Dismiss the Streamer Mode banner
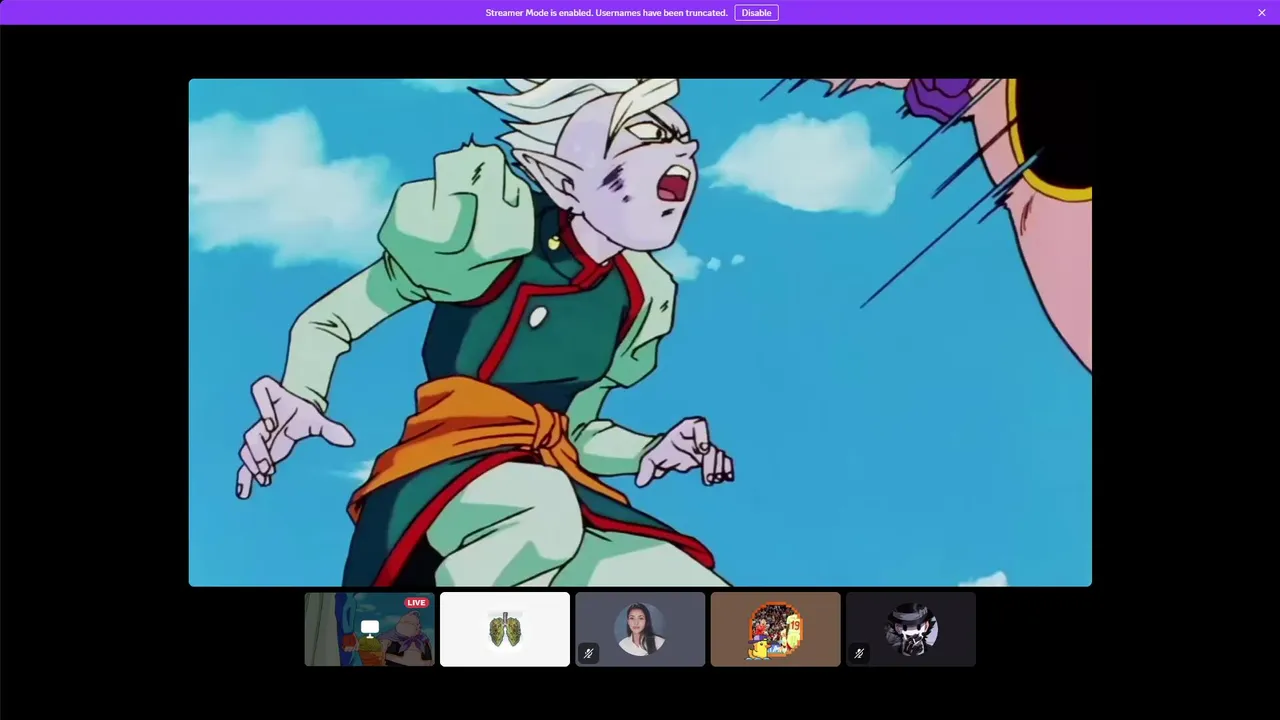This screenshot has width=1280, height=720. coord(1262,13)
